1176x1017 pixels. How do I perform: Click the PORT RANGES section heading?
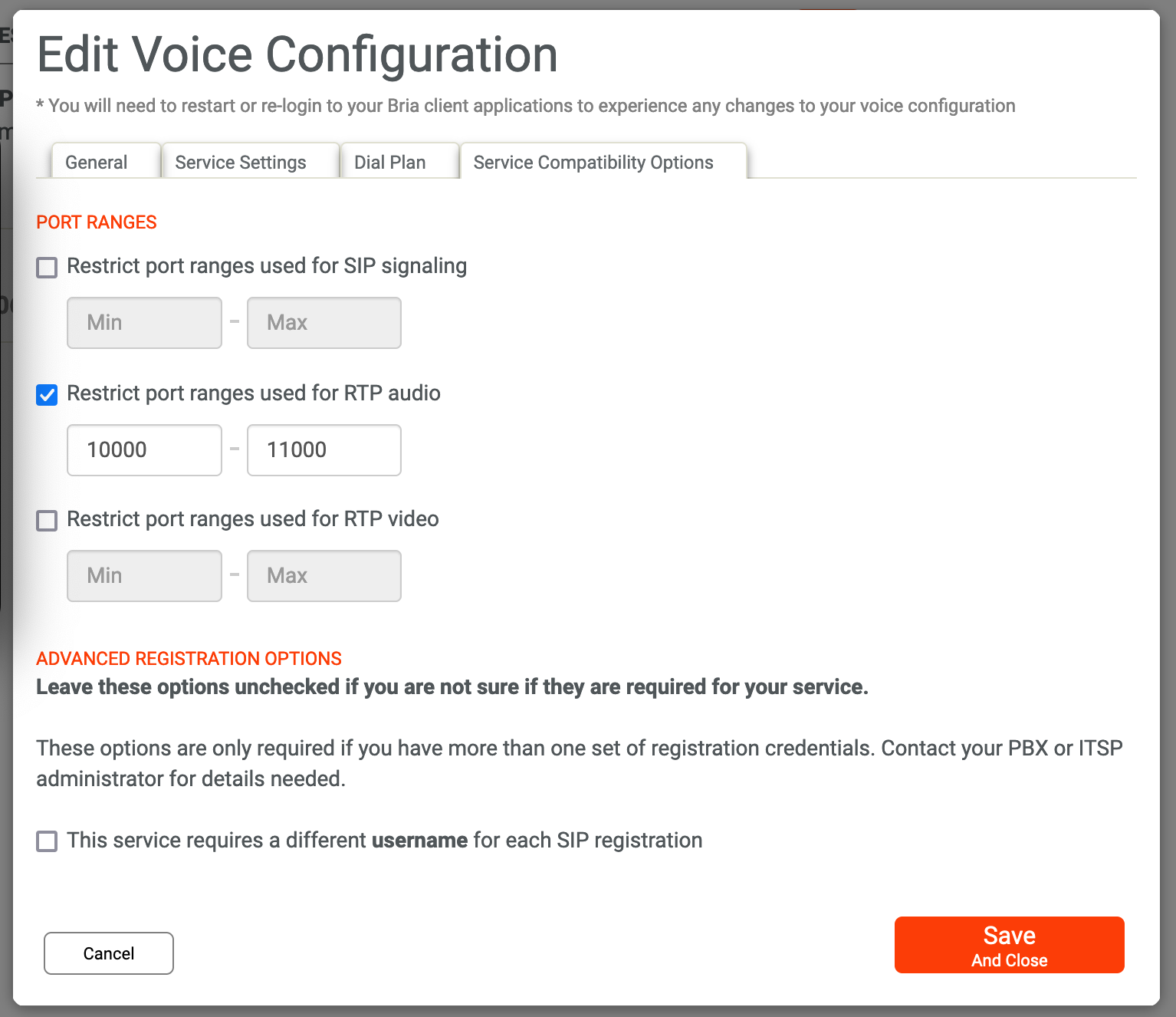97,222
